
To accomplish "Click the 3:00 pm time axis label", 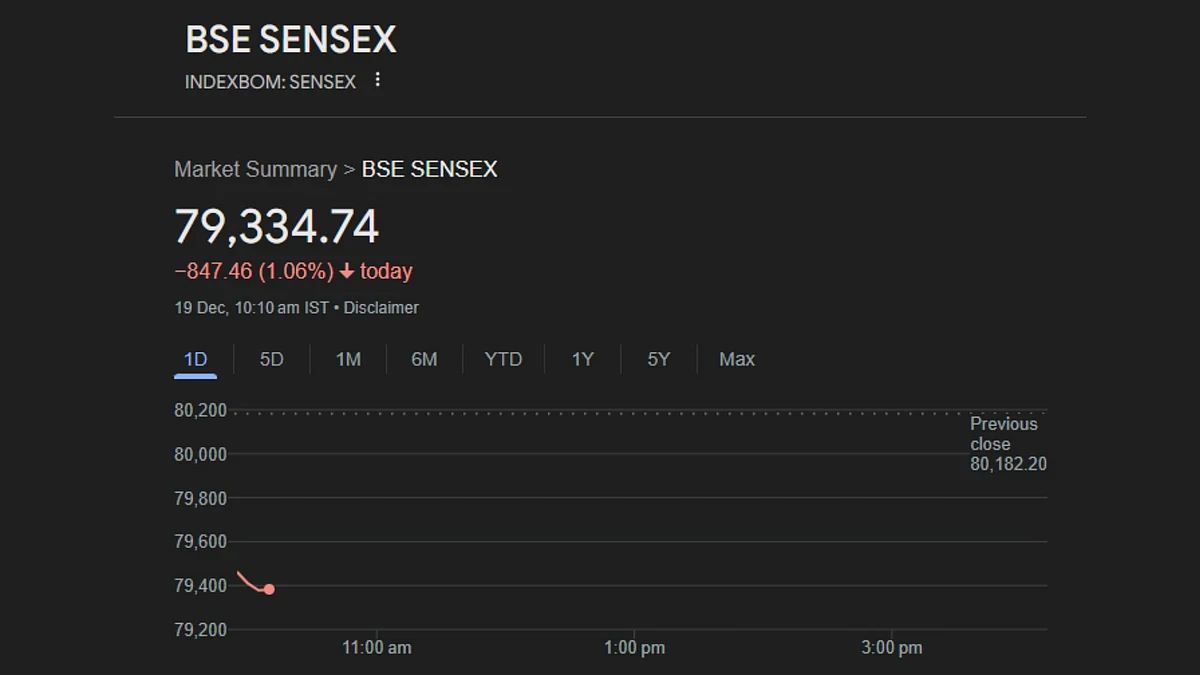I will [x=892, y=648].
